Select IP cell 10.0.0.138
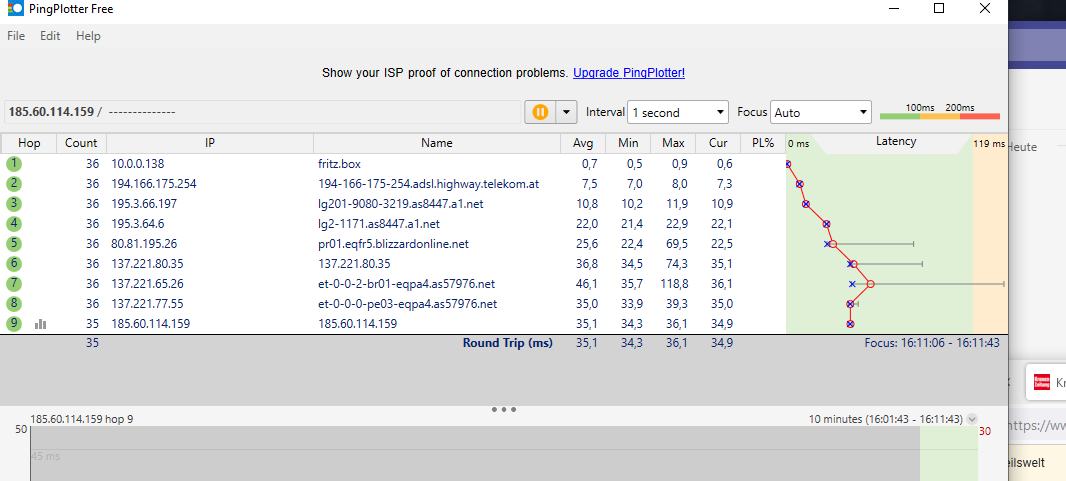1066x481 pixels. coord(138,164)
